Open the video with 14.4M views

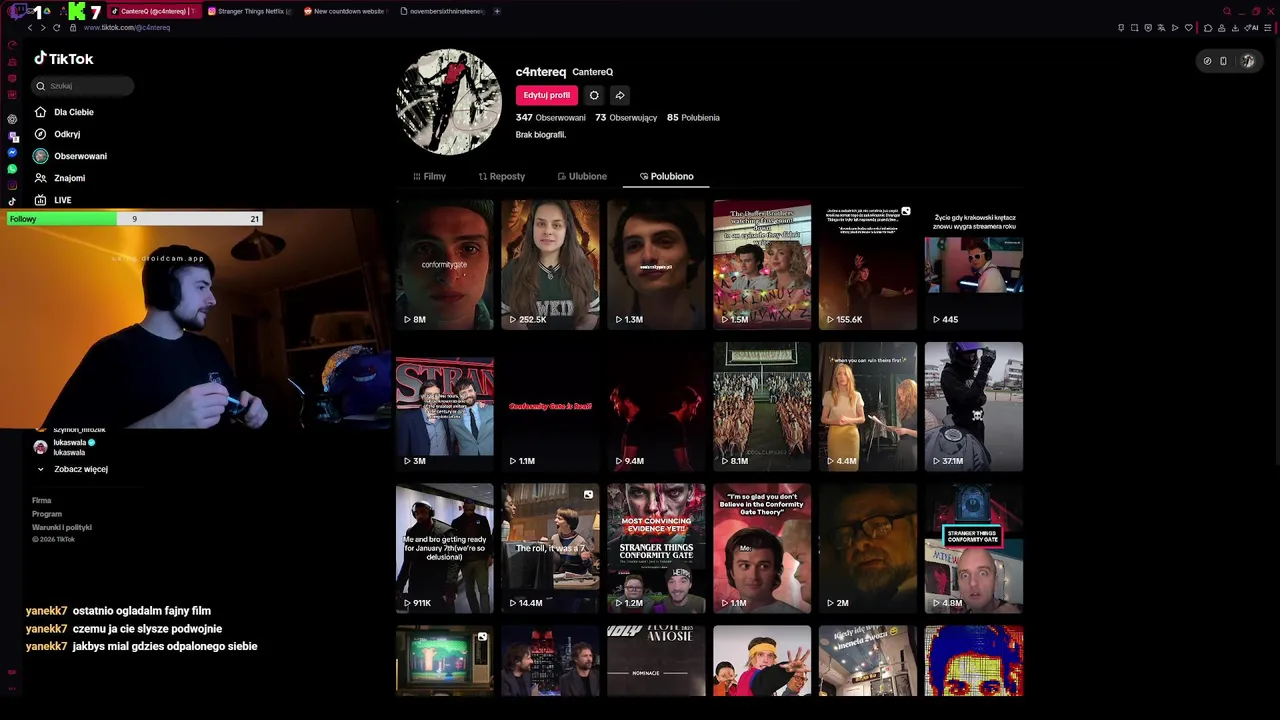[x=550, y=549]
